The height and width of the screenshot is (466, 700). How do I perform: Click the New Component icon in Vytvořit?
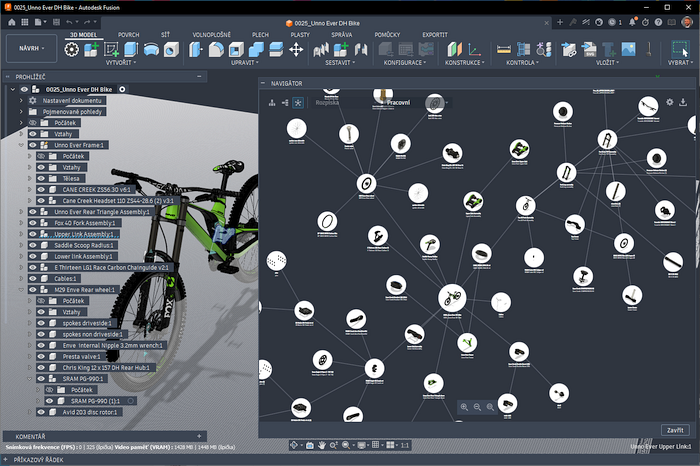tap(91, 49)
